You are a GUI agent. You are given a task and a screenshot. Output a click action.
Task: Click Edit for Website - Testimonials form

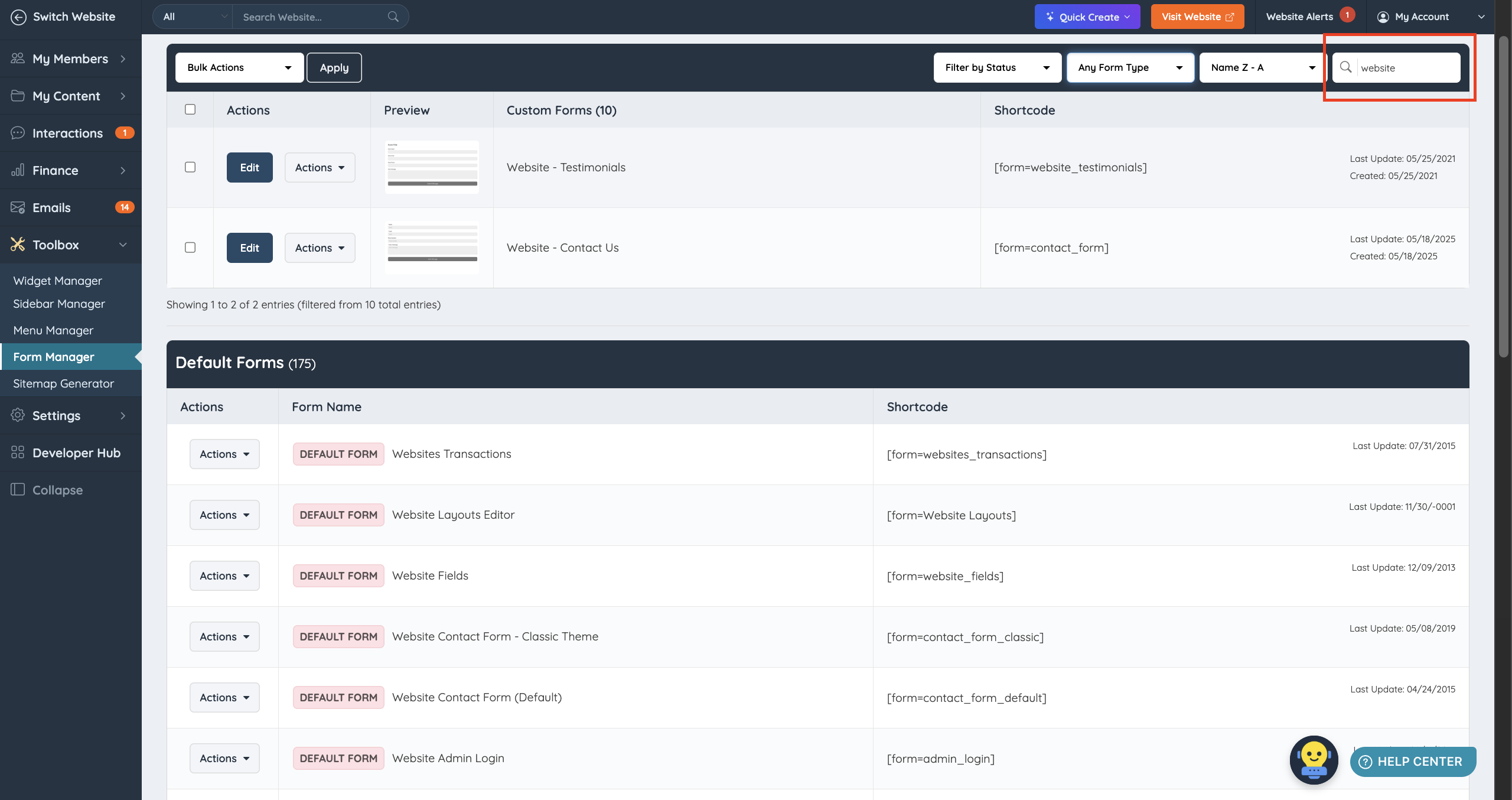tap(249, 167)
